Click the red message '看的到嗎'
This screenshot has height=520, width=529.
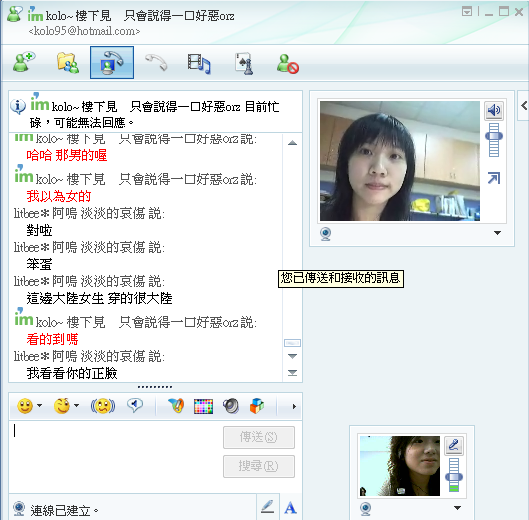(52, 339)
